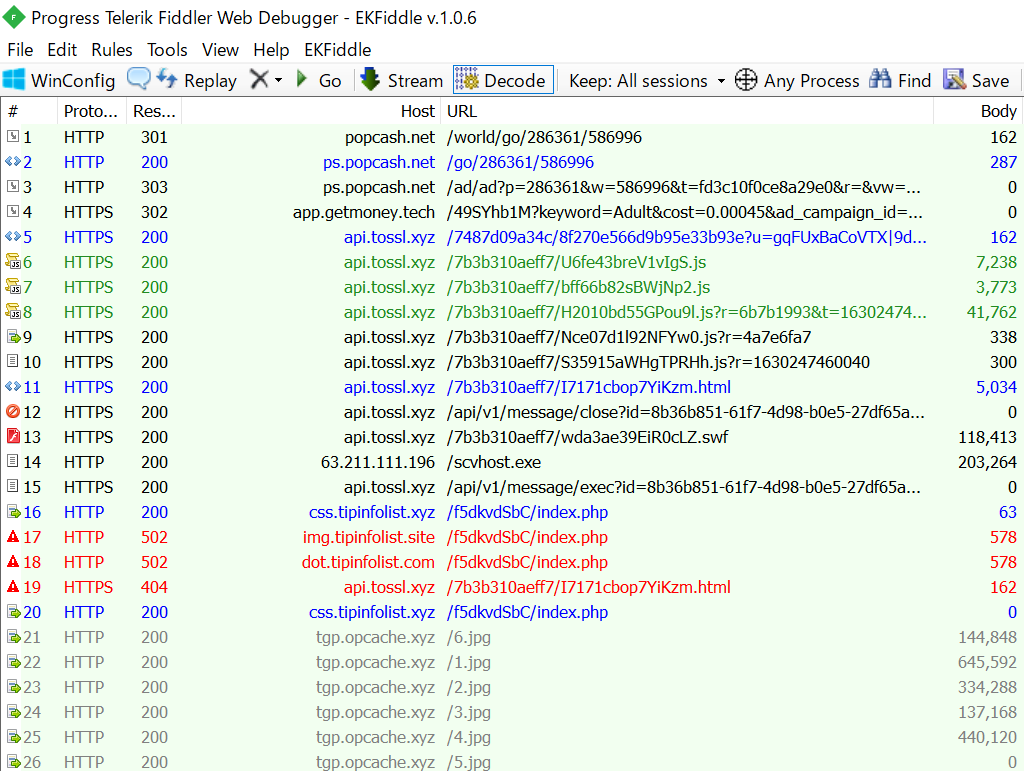Select the /4.jpg URL row
Screen dimensions: 1024x771
(x=468, y=738)
